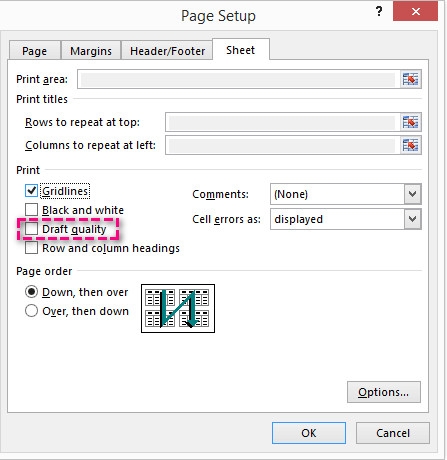Select the Over, then down radio button

(31, 311)
